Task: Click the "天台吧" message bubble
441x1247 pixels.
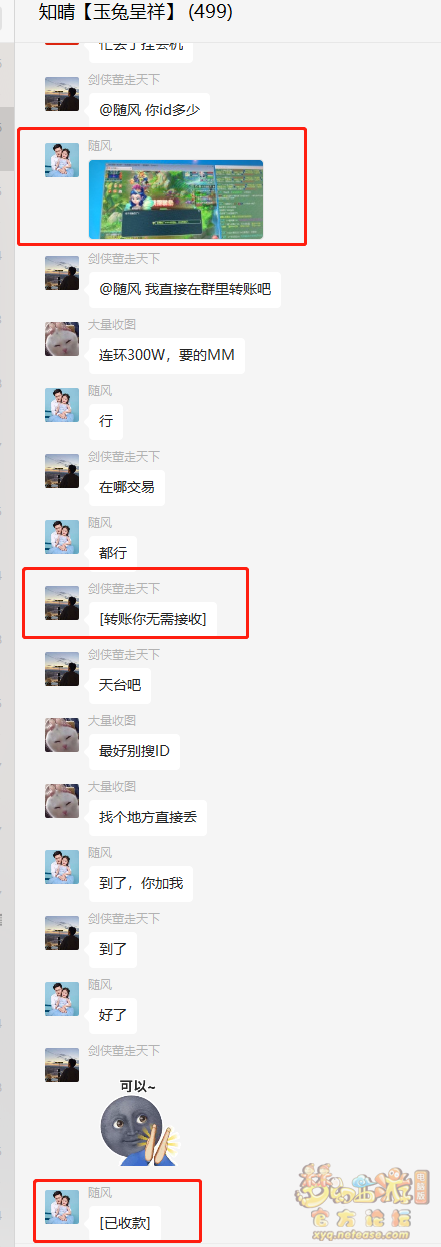Action: pos(120,685)
